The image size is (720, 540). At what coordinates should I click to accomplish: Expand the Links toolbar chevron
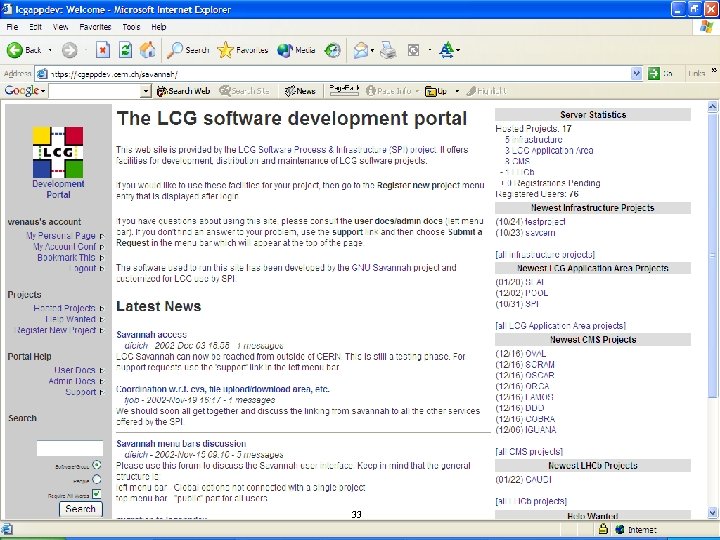(714, 70)
